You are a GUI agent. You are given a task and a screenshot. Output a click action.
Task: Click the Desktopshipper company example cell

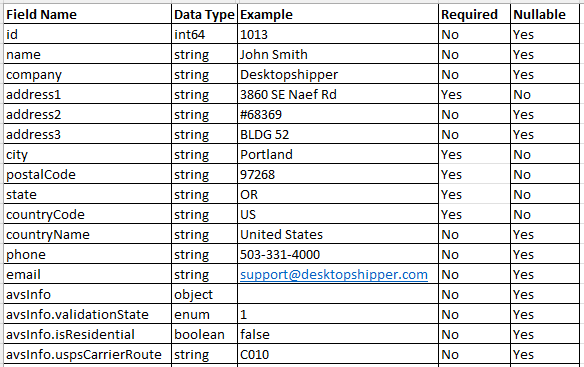pyautogui.click(x=338, y=75)
